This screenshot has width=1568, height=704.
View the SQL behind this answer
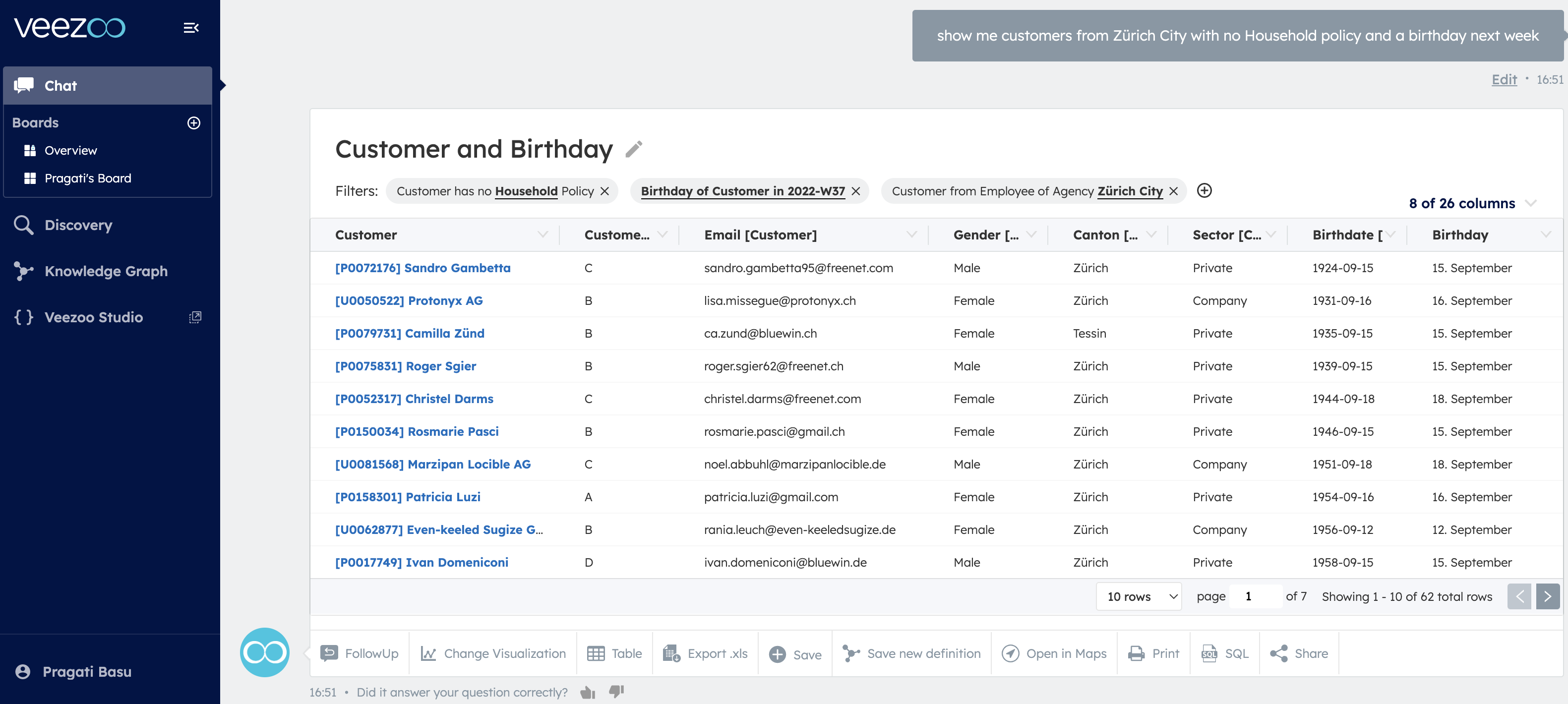(1225, 653)
